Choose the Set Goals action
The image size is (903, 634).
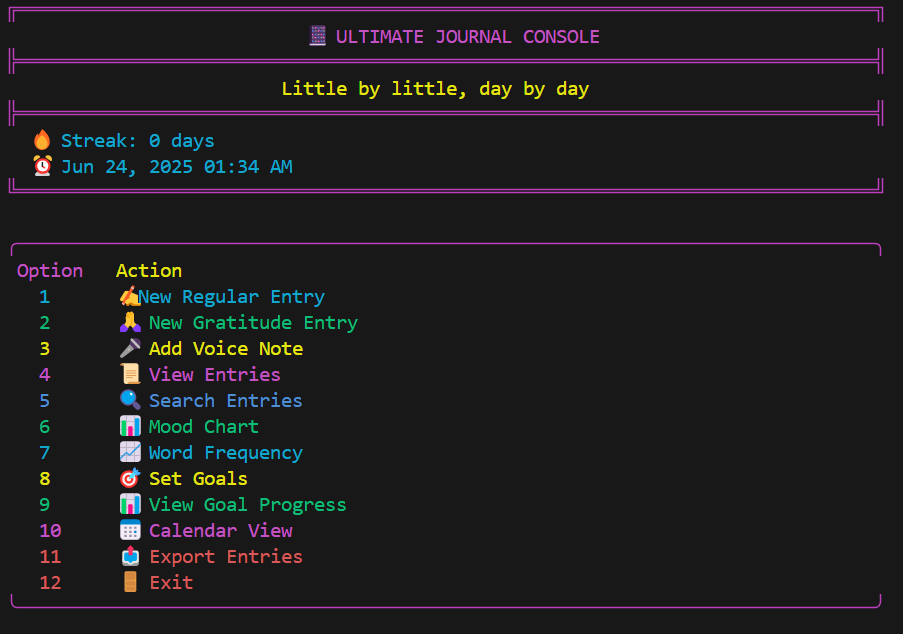tap(198, 479)
